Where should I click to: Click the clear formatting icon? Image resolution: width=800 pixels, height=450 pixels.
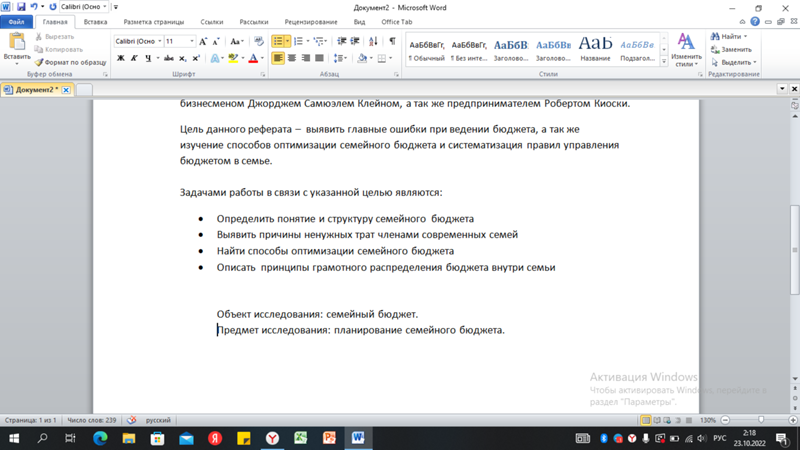[x=259, y=41]
